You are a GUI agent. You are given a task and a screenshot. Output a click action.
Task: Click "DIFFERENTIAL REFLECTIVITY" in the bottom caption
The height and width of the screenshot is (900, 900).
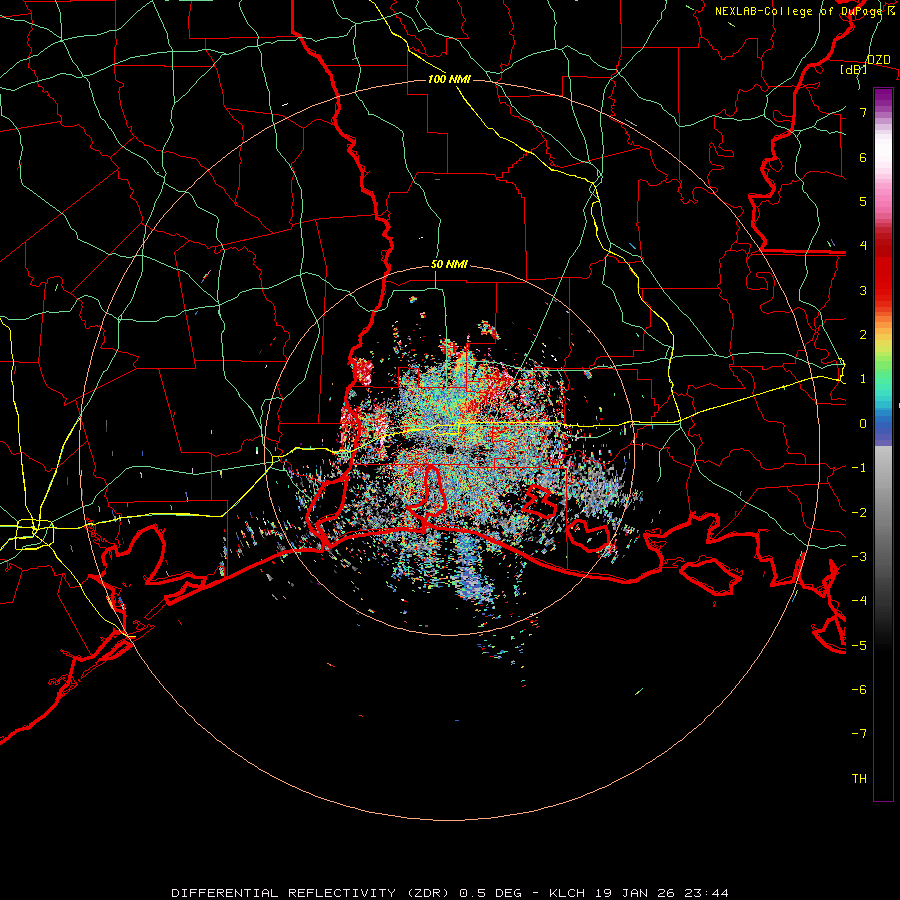(284, 893)
